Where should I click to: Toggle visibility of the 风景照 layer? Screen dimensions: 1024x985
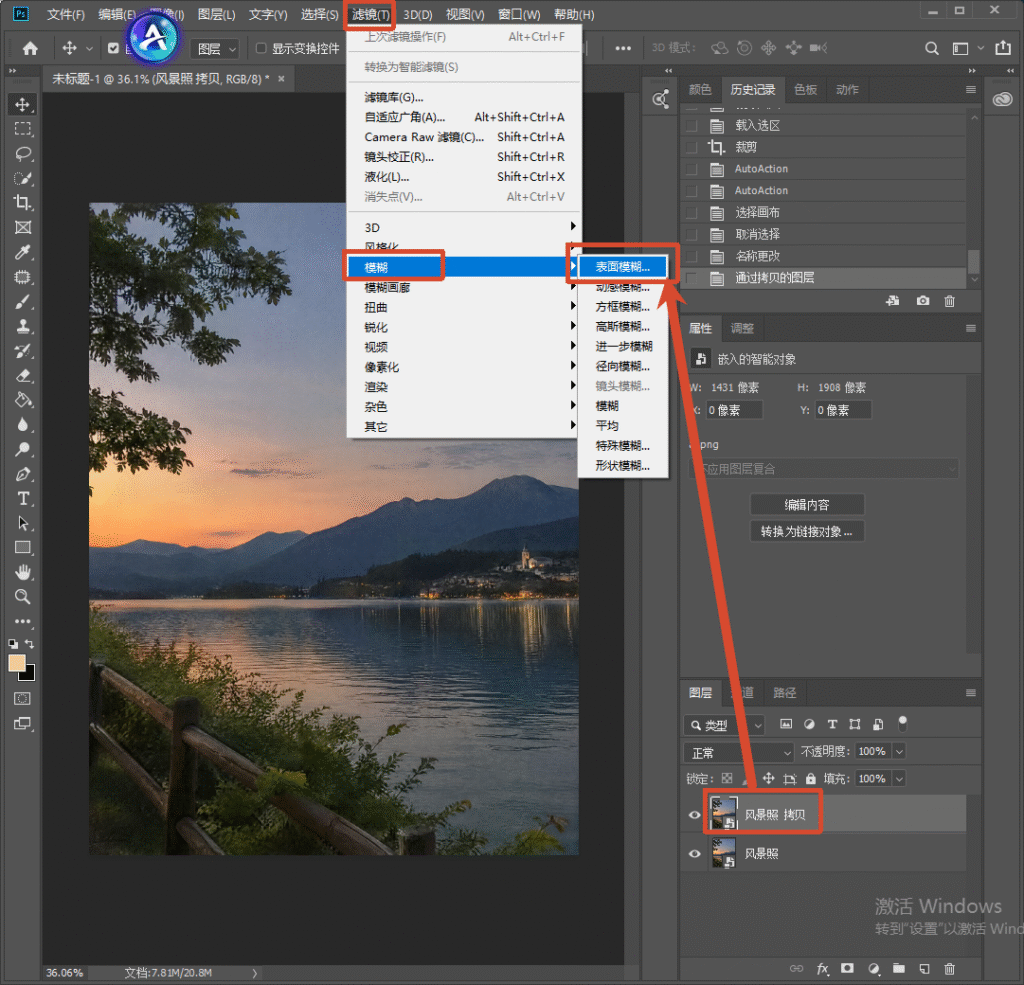click(694, 854)
